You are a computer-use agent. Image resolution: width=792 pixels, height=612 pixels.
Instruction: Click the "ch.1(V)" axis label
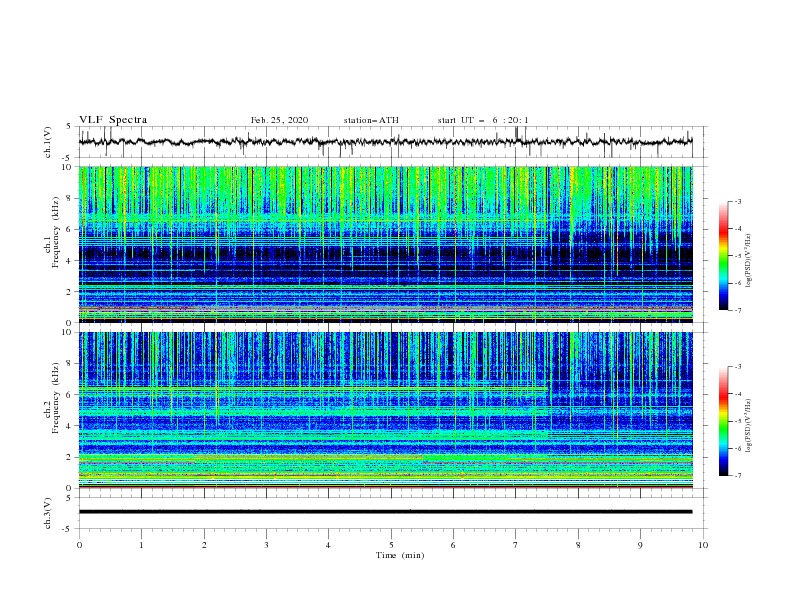click(48, 142)
